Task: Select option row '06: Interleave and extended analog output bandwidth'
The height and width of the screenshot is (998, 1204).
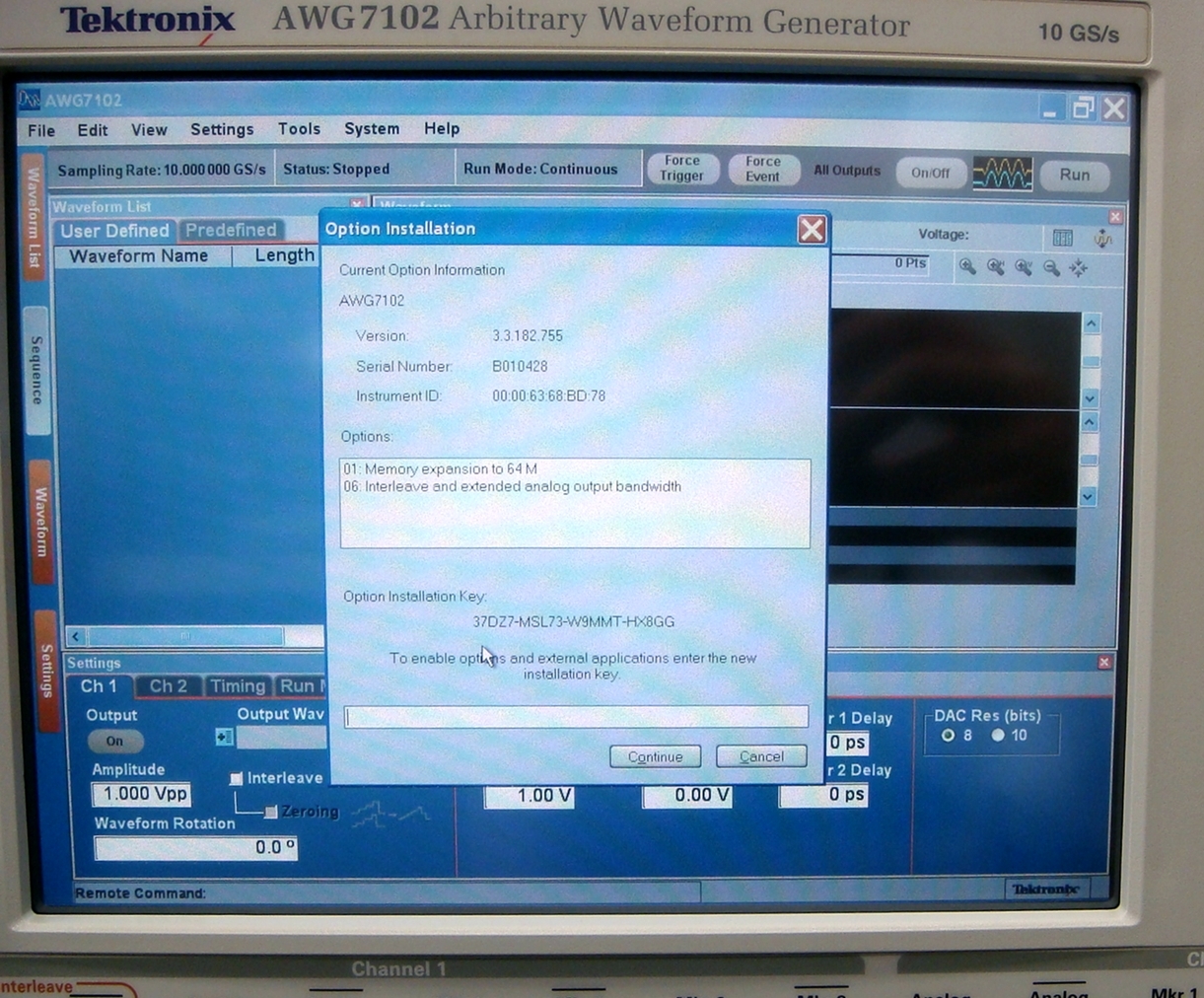Action: tap(512, 487)
